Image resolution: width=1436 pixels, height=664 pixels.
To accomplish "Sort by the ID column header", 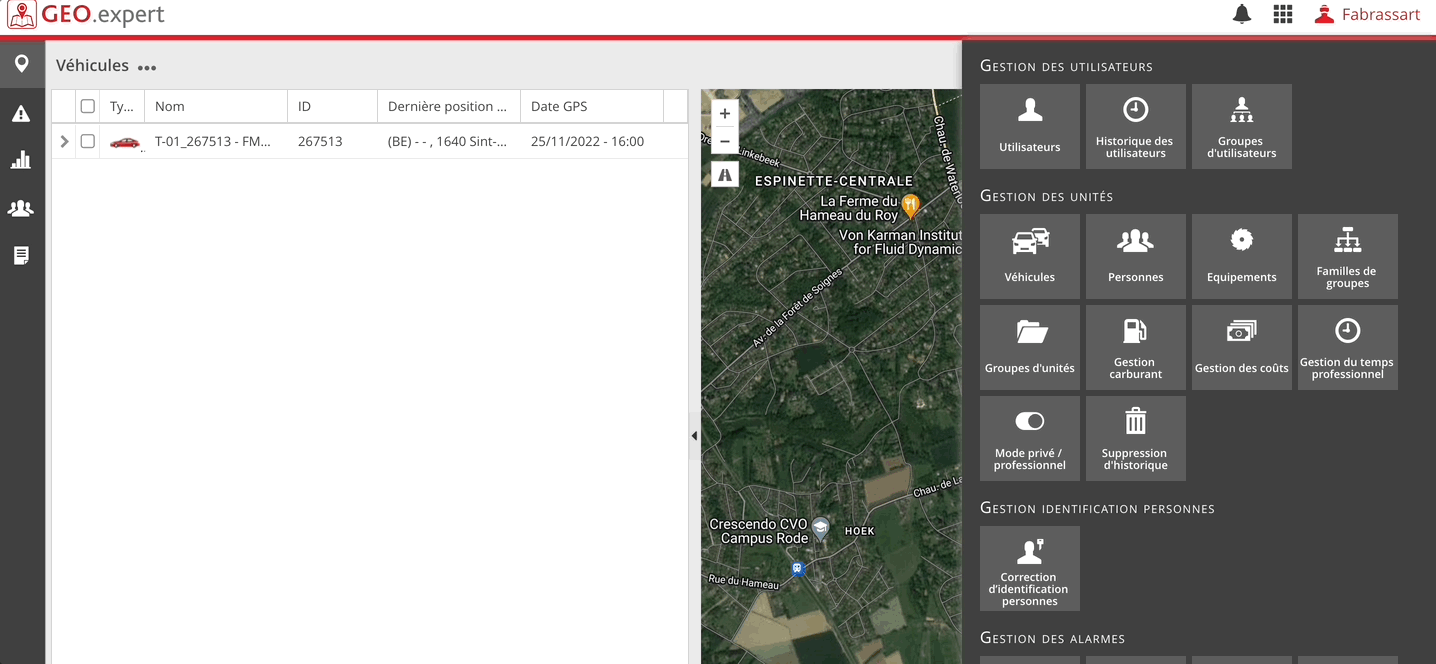I will pyautogui.click(x=332, y=106).
